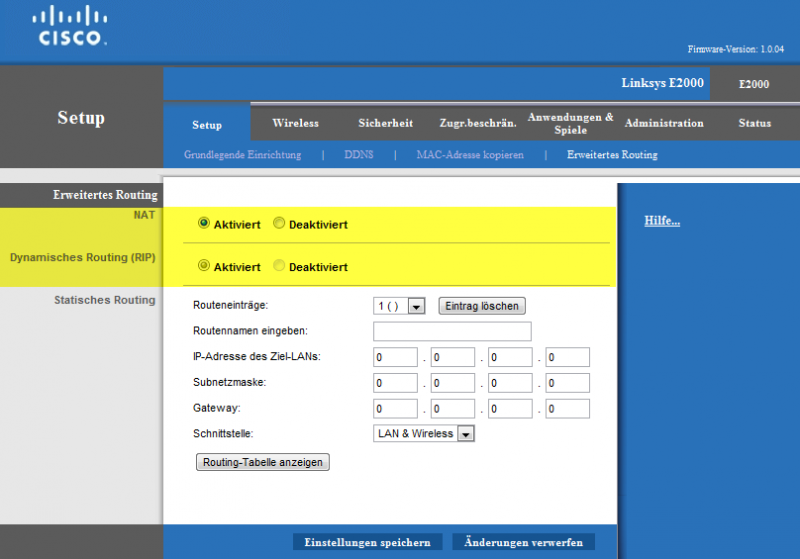Click first octet field of Gateway
Image resolution: width=800 pixels, height=559 pixels.
[x=395, y=408]
